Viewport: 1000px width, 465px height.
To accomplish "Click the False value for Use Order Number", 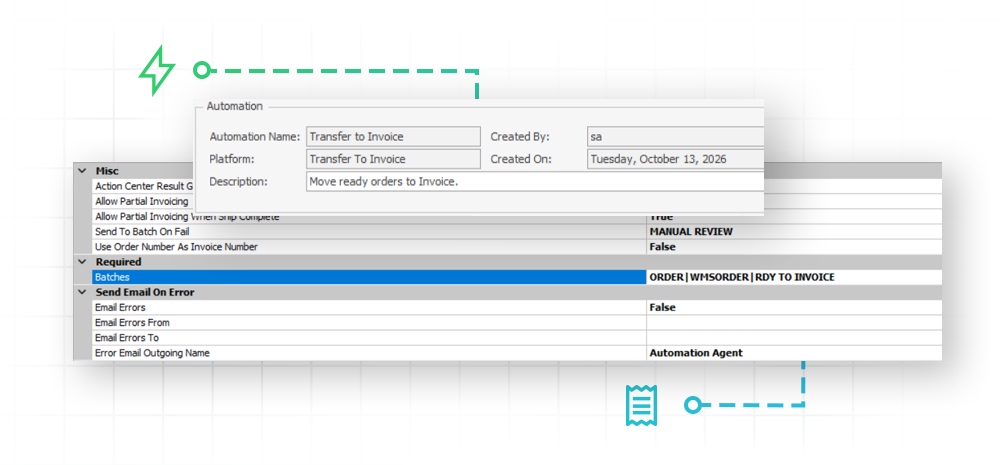I will (x=662, y=247).
